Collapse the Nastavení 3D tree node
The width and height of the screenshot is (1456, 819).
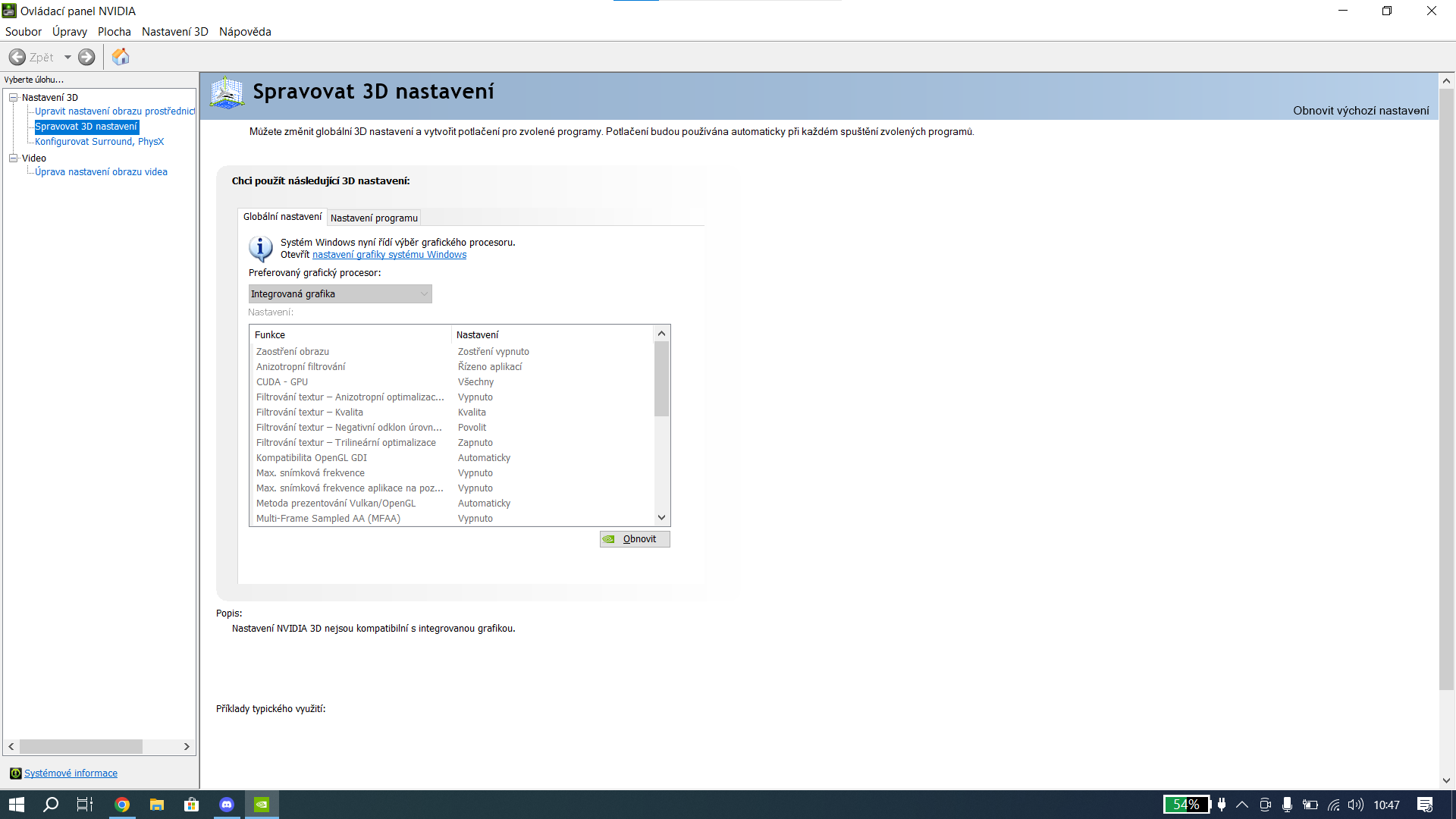point(13,97)
